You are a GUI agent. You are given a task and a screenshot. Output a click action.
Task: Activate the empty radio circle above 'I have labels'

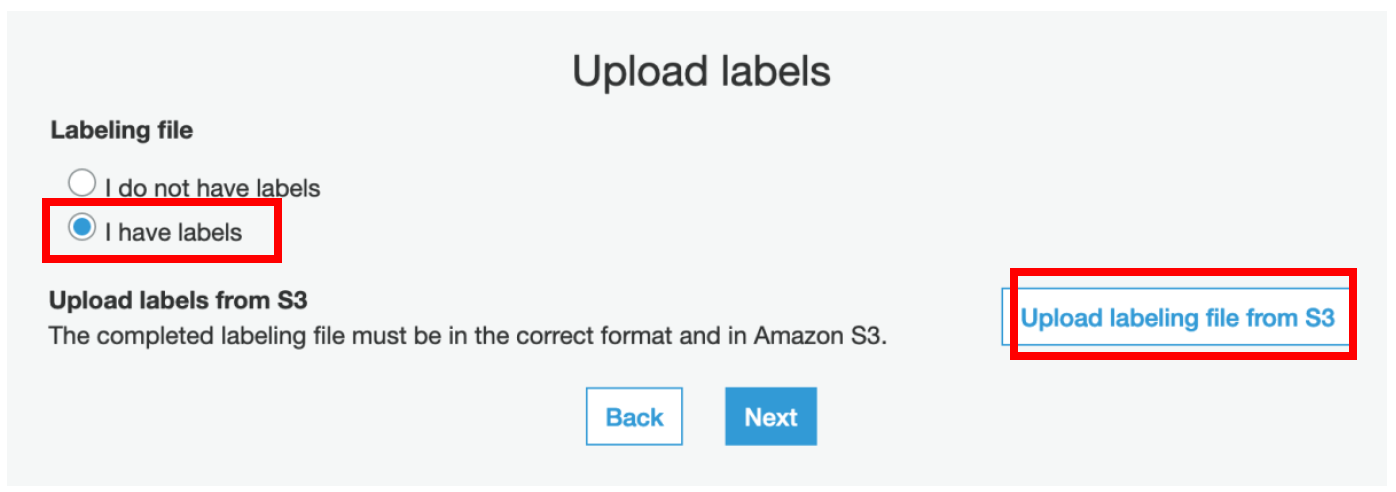click(82, 184)
